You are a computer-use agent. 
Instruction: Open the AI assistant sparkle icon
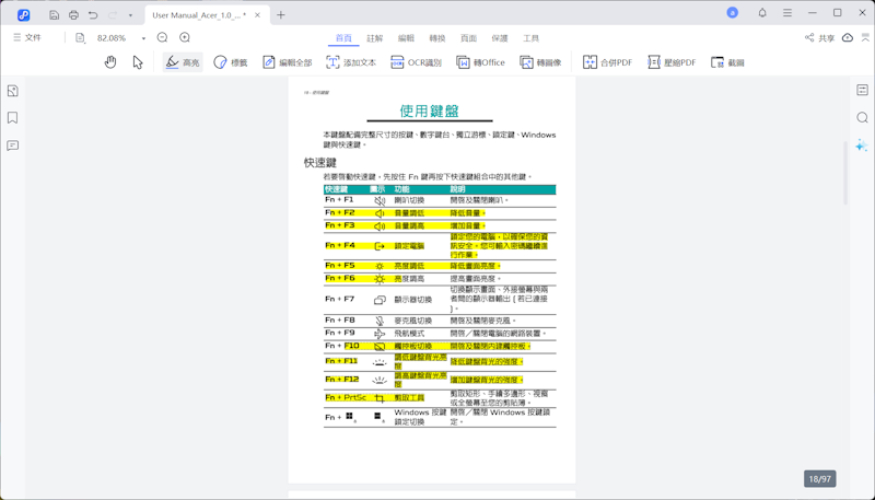tap(862, 145)
